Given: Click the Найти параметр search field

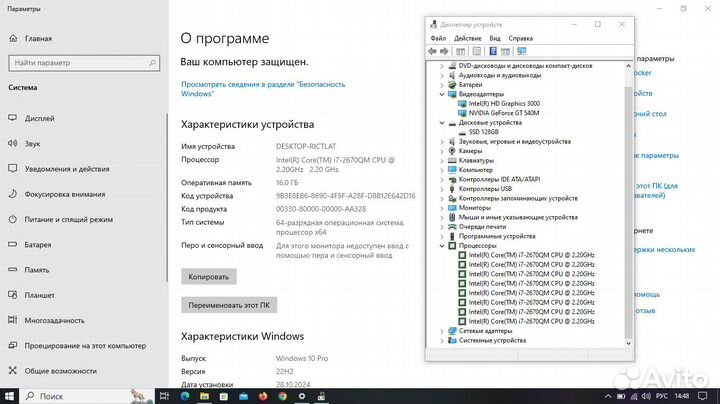Looking at the screenshot, I should pyautogui.click(x=84, y=63).
